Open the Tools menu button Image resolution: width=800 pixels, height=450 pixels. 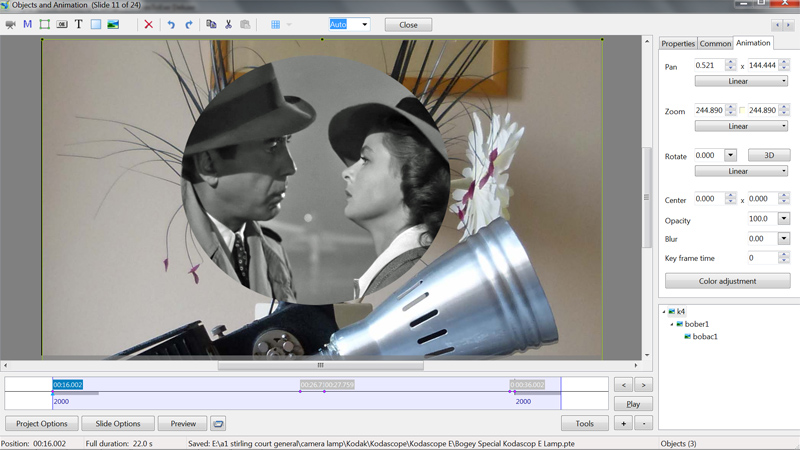585,423
